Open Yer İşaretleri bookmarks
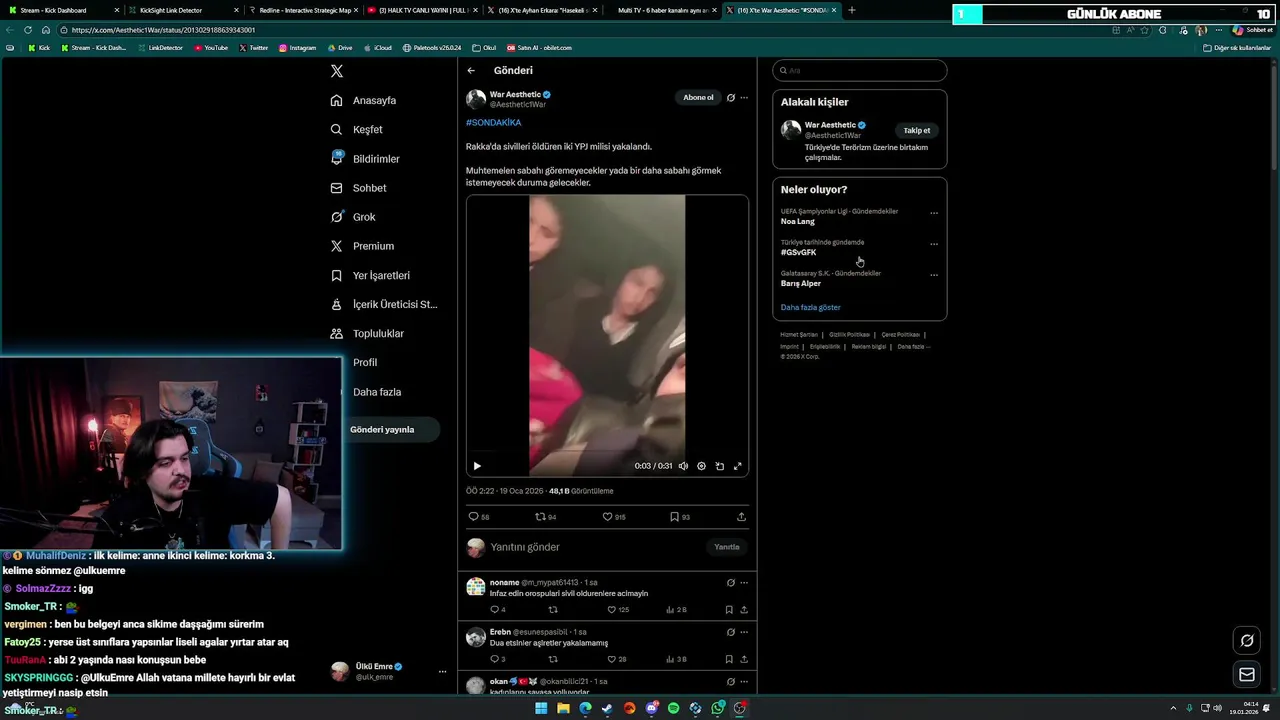The width and height of the screenshot is (1280, 720). [x=370, y=275]
